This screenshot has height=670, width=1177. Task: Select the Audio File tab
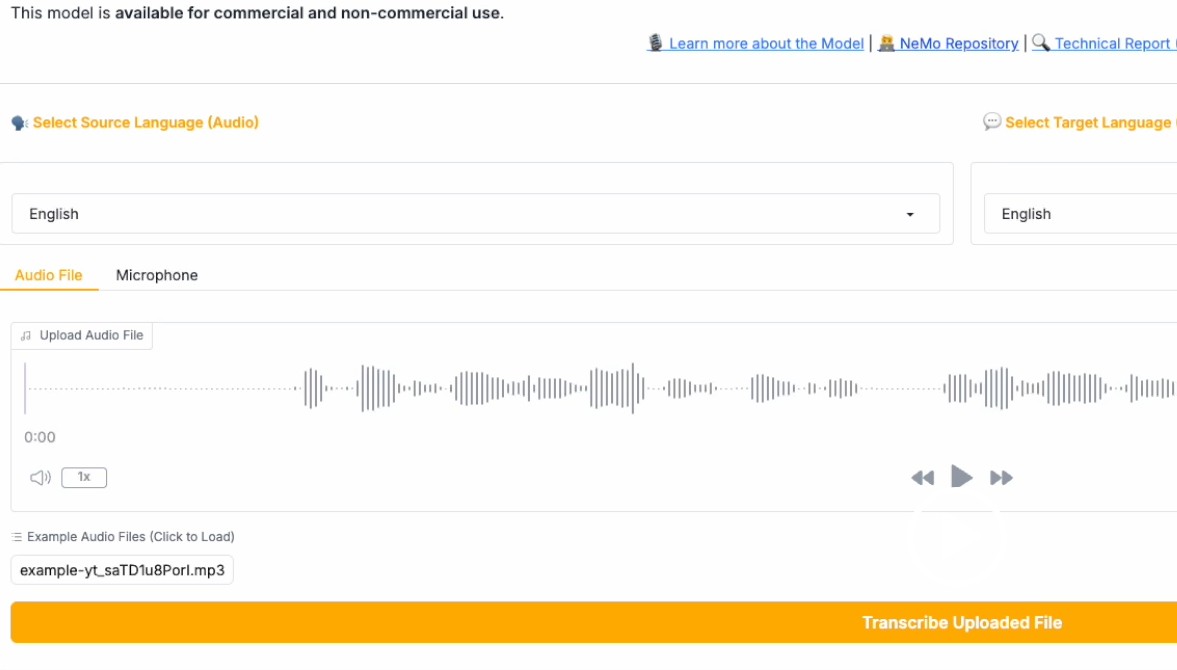[49, 275]
